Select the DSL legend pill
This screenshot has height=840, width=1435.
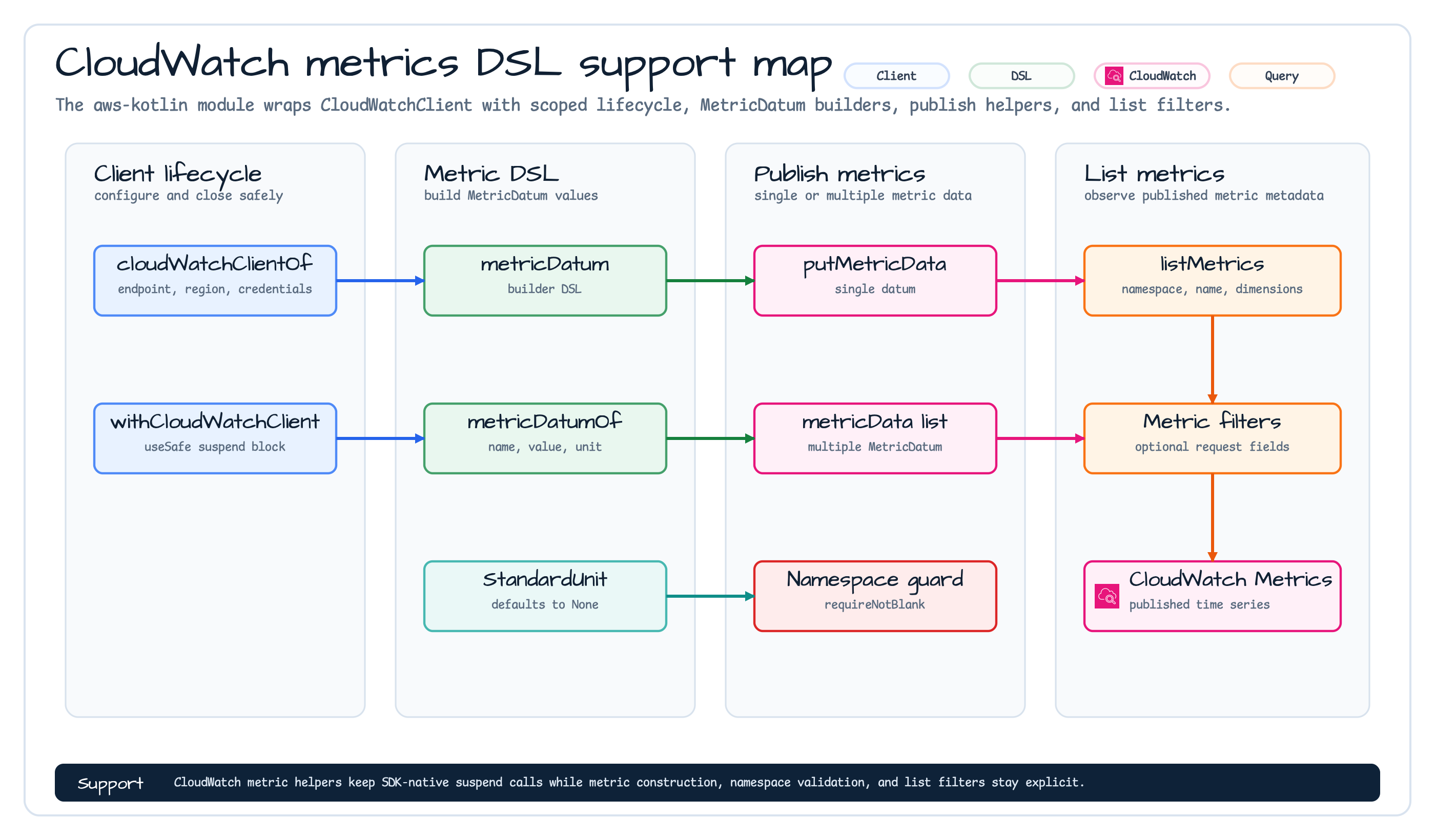[x=1021, y=76]
